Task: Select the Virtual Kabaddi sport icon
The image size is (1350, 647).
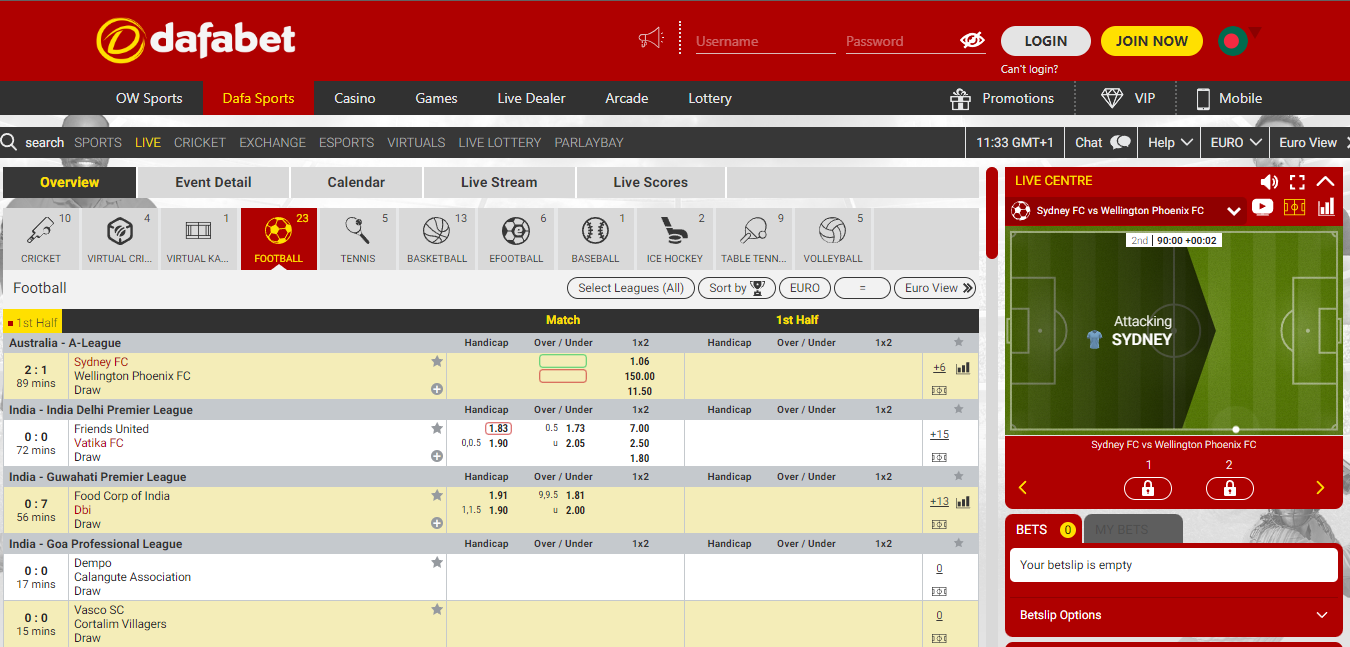Action: [x=198, y=239]
